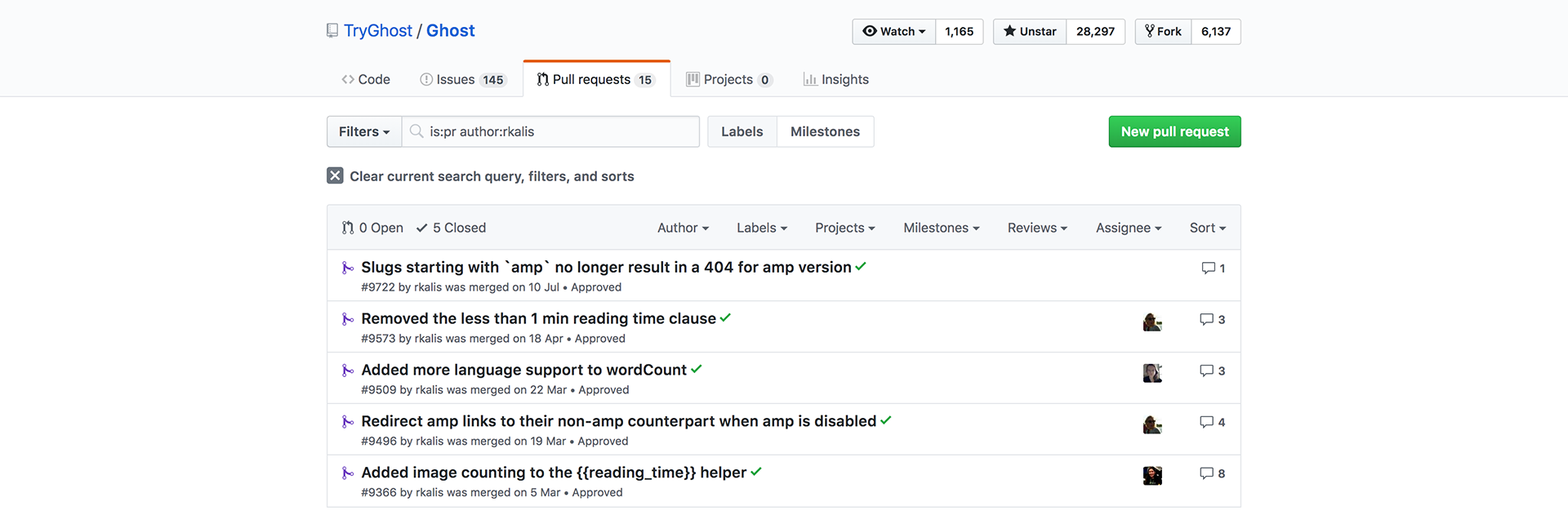Expand the Labels filter dropdown in list header
The height and width of the screenshot is (515, 1568).
(762, 228)
